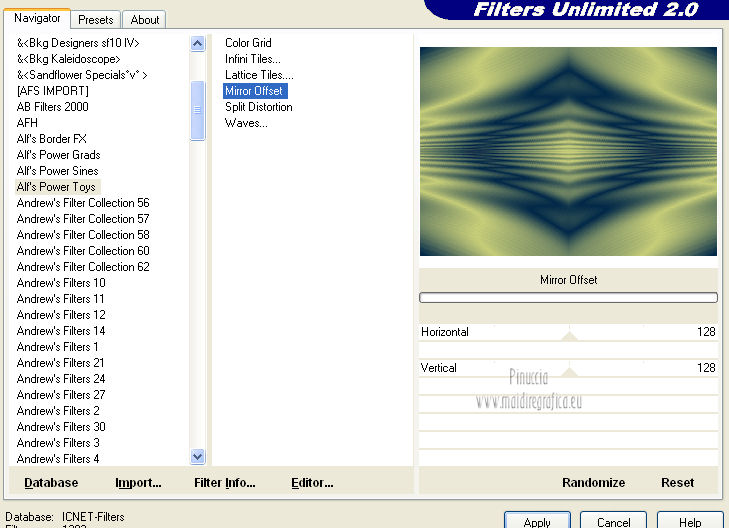Select &<Bkg Kaleidoscope> category

point(69,59)
